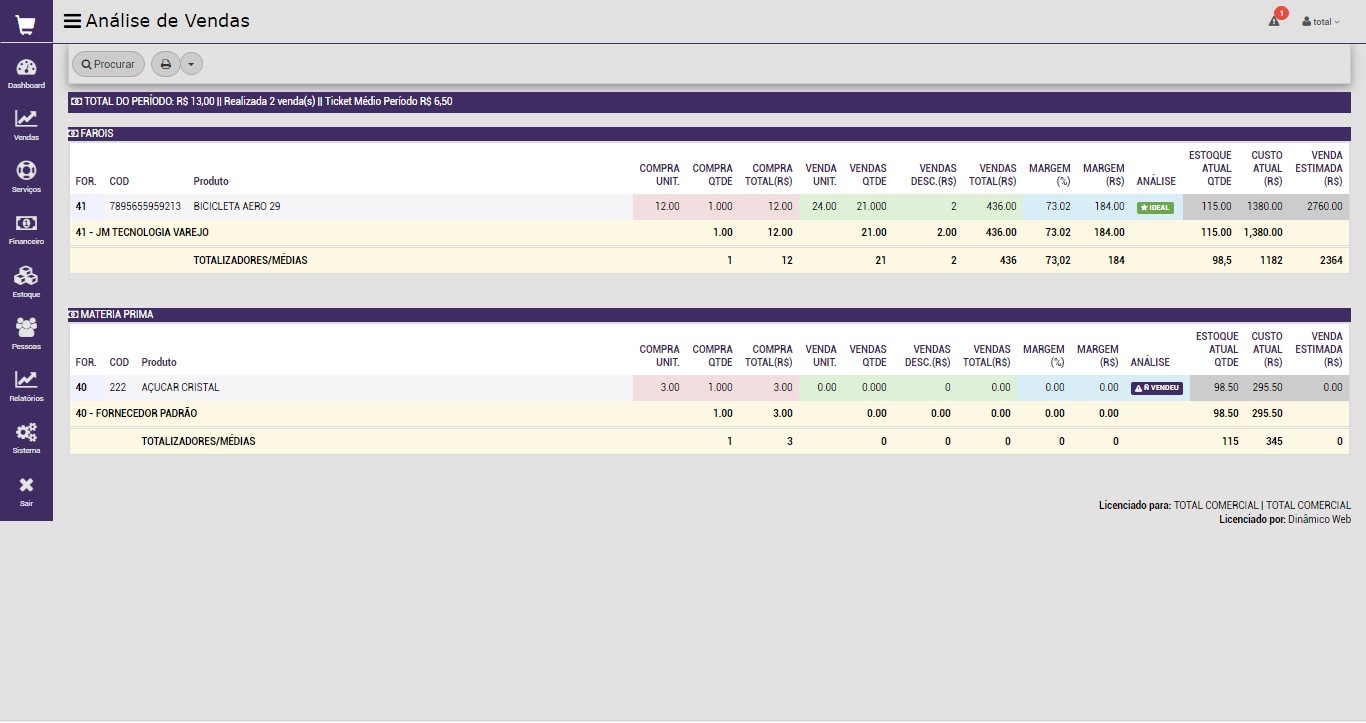This screenshot has width=1366, height=723.
Task: Expand the print options dropdown arrow
Action: pyautogui.click(x=191, y=64)
